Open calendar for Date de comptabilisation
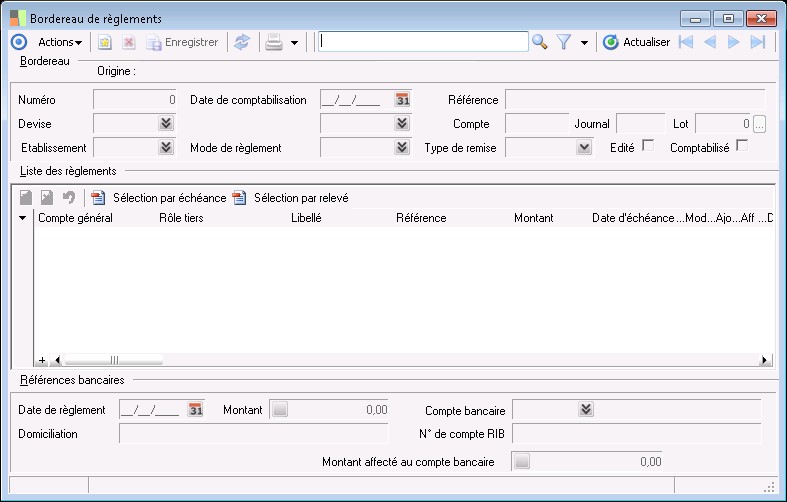 pos(403,100)
